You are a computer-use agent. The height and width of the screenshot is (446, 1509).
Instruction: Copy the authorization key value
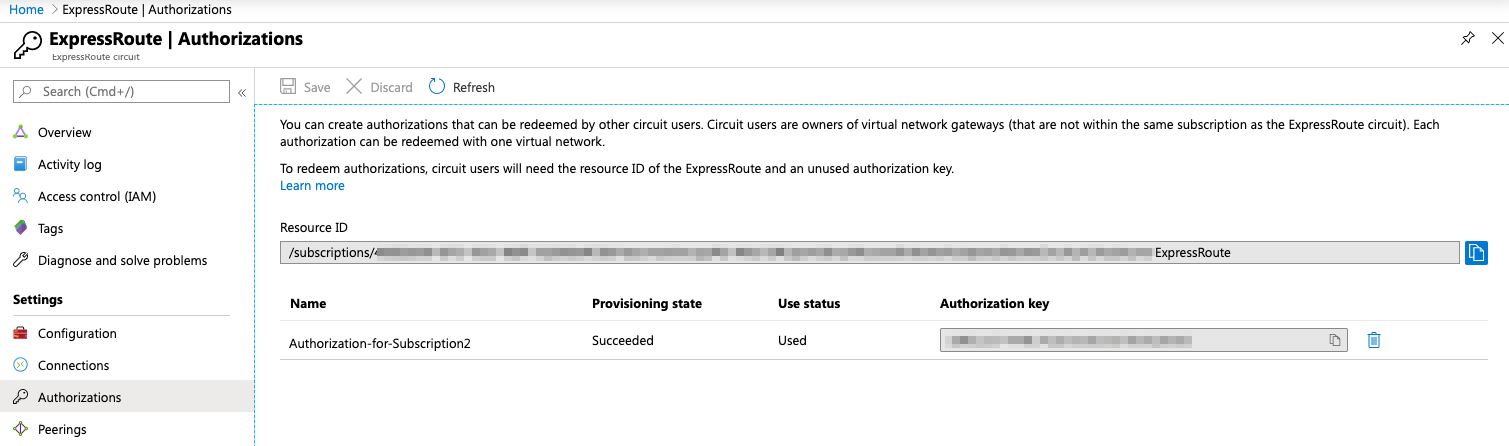click(1334, 340)
